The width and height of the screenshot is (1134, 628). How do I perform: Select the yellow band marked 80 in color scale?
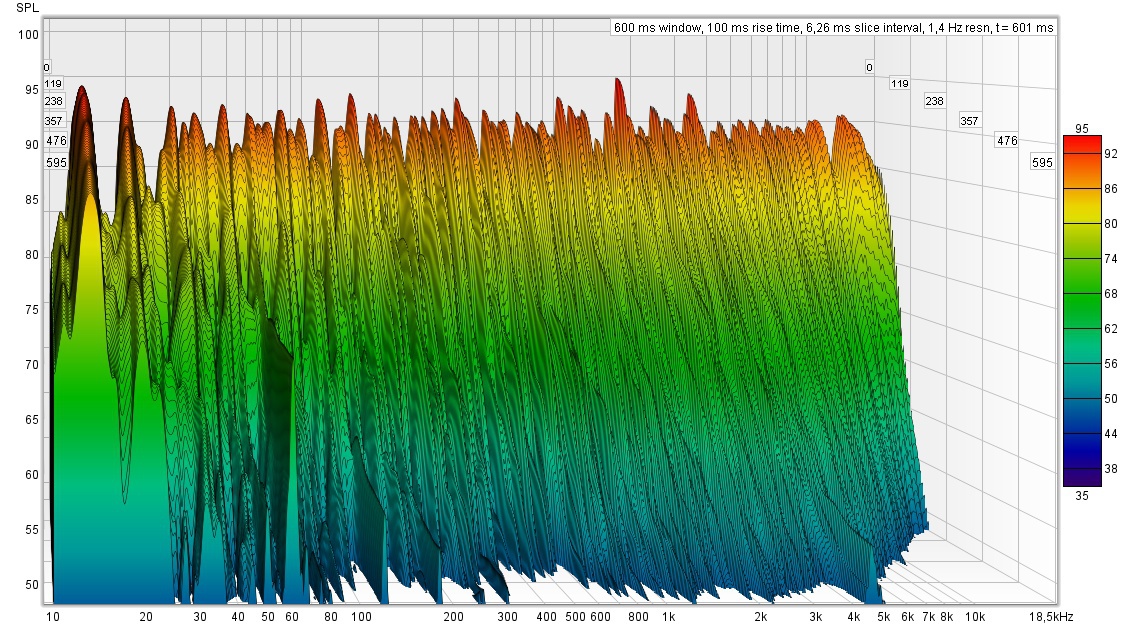(1082, 223)
